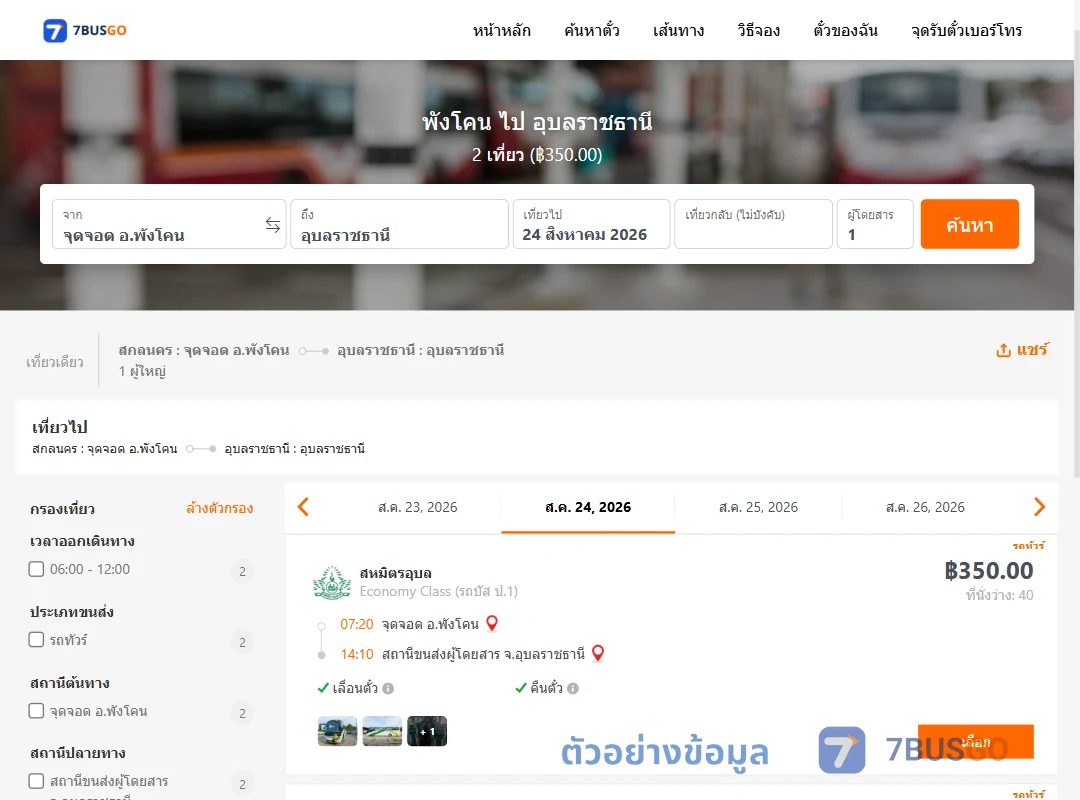Toggle จุดจอด อ.พังโคน origin station filter
Image resolution: width=1080 pixels, height=800 pixels.
37,710
